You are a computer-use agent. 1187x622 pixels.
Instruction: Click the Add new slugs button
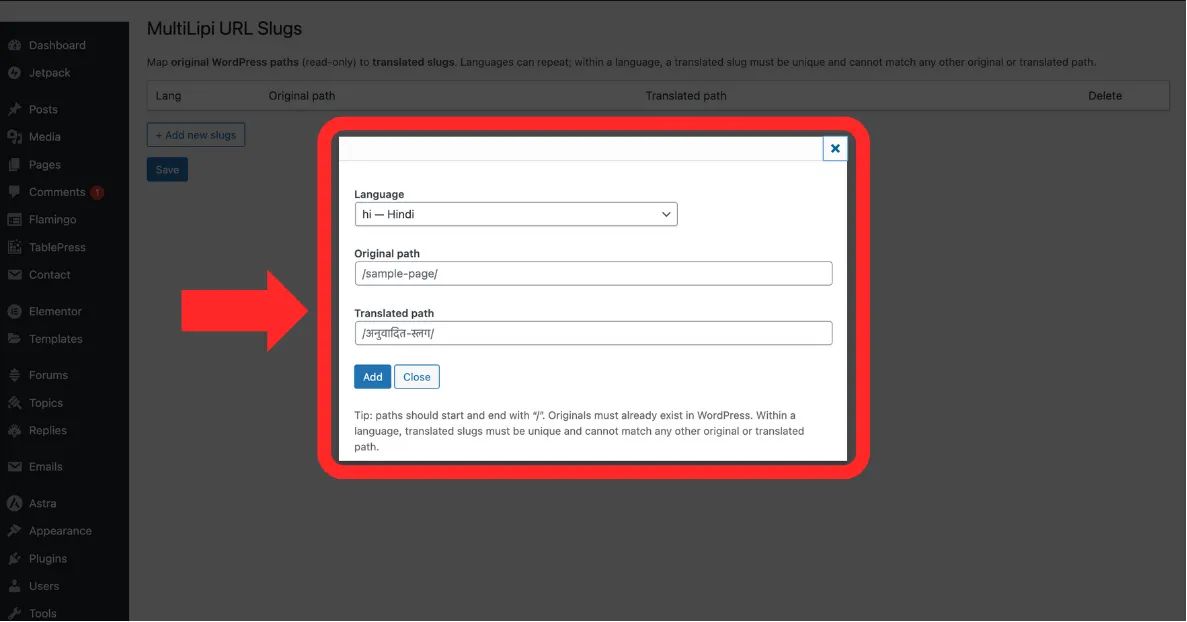pyautogui.click(x=195, y=134)
